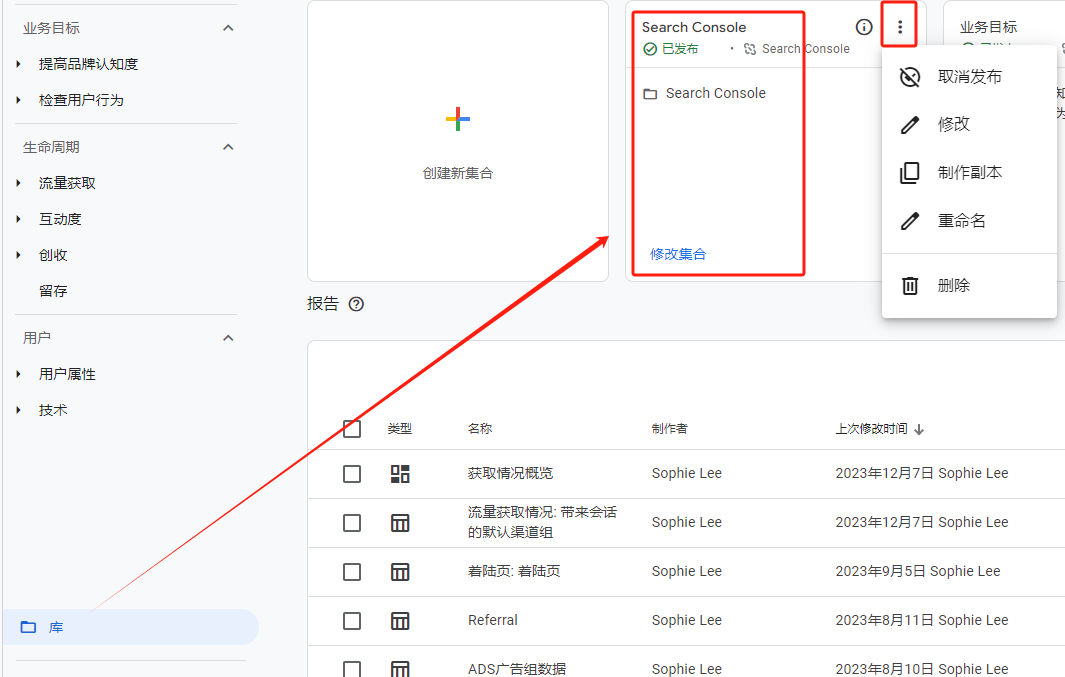Open the 库 library navigation item
The height and width of the screenshot is (677, 1065).
pos(130,627)
